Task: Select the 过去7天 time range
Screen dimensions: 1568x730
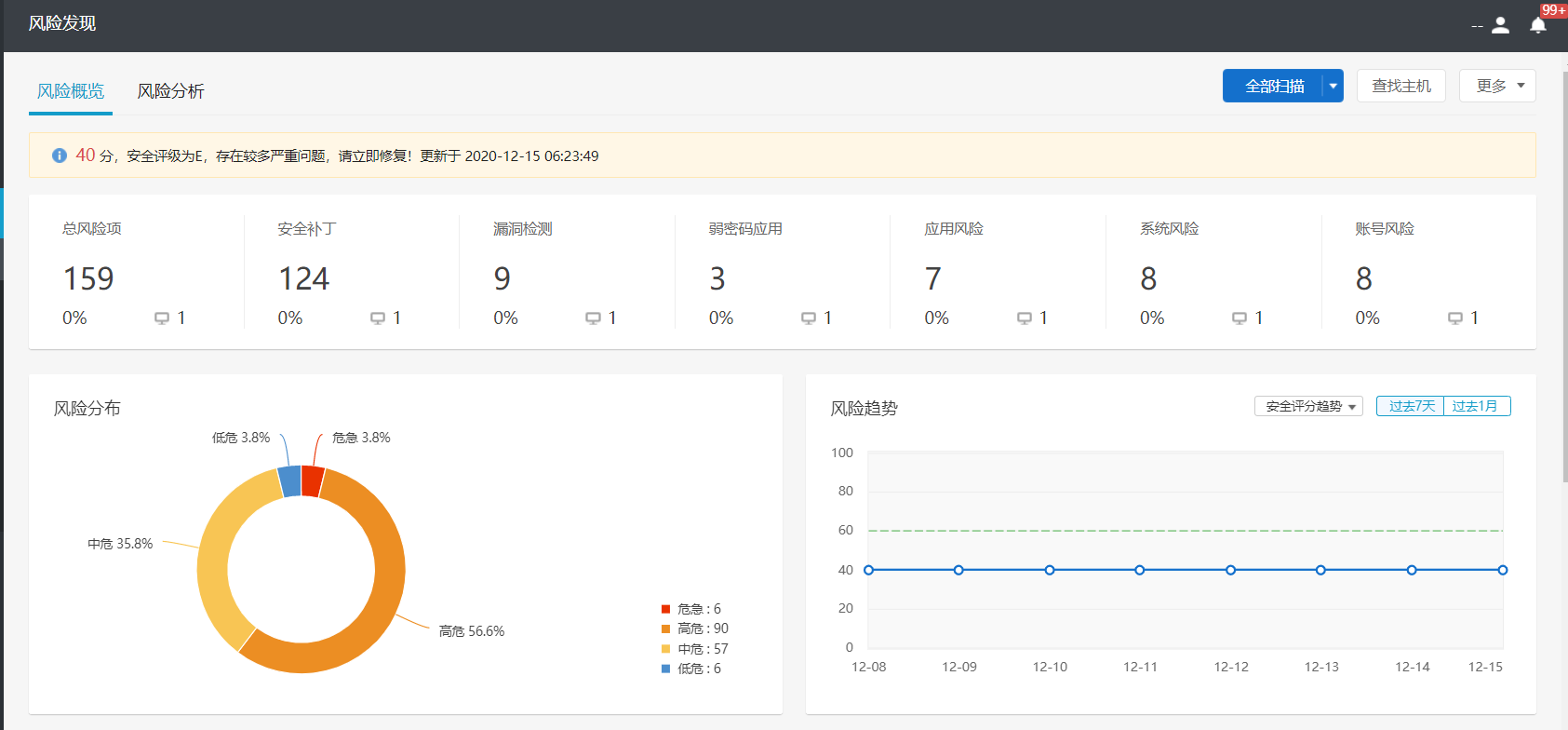Action: (x=1410, y=406)
